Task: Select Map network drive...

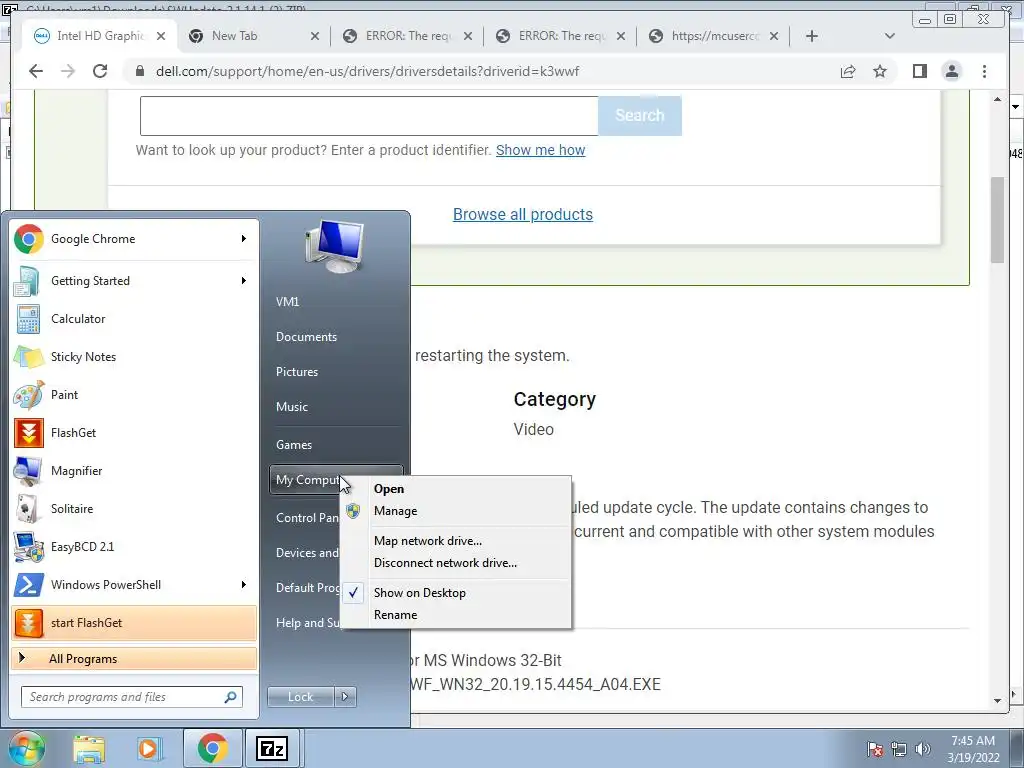Action: tap(456, 541)
